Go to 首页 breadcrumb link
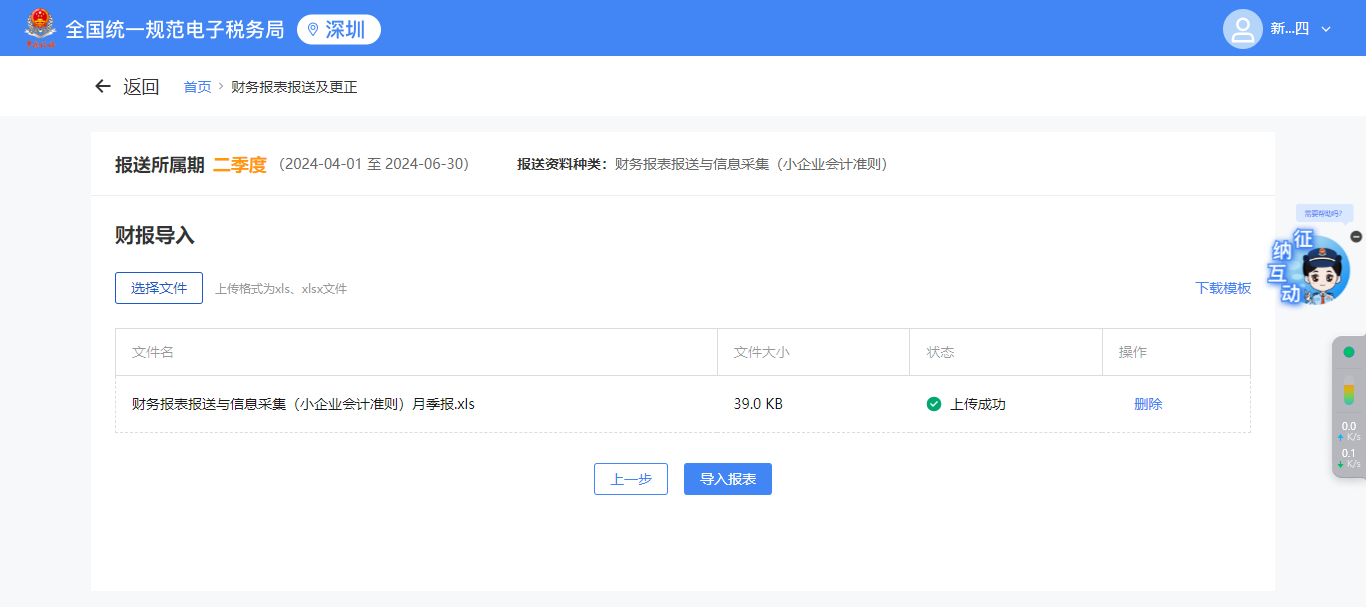 coord(197,87)
